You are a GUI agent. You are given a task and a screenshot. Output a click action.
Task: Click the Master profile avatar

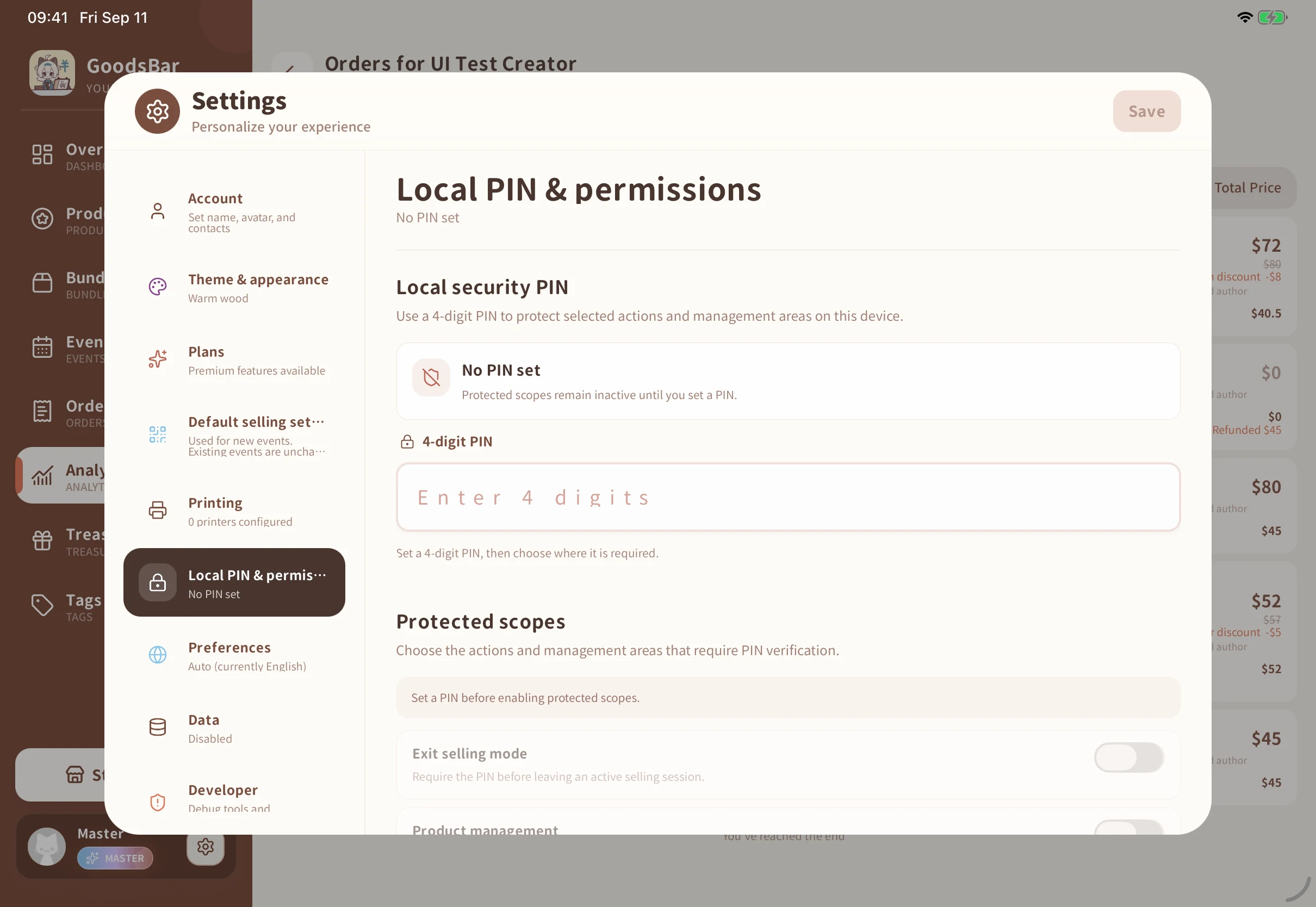[x=47, y=847]
